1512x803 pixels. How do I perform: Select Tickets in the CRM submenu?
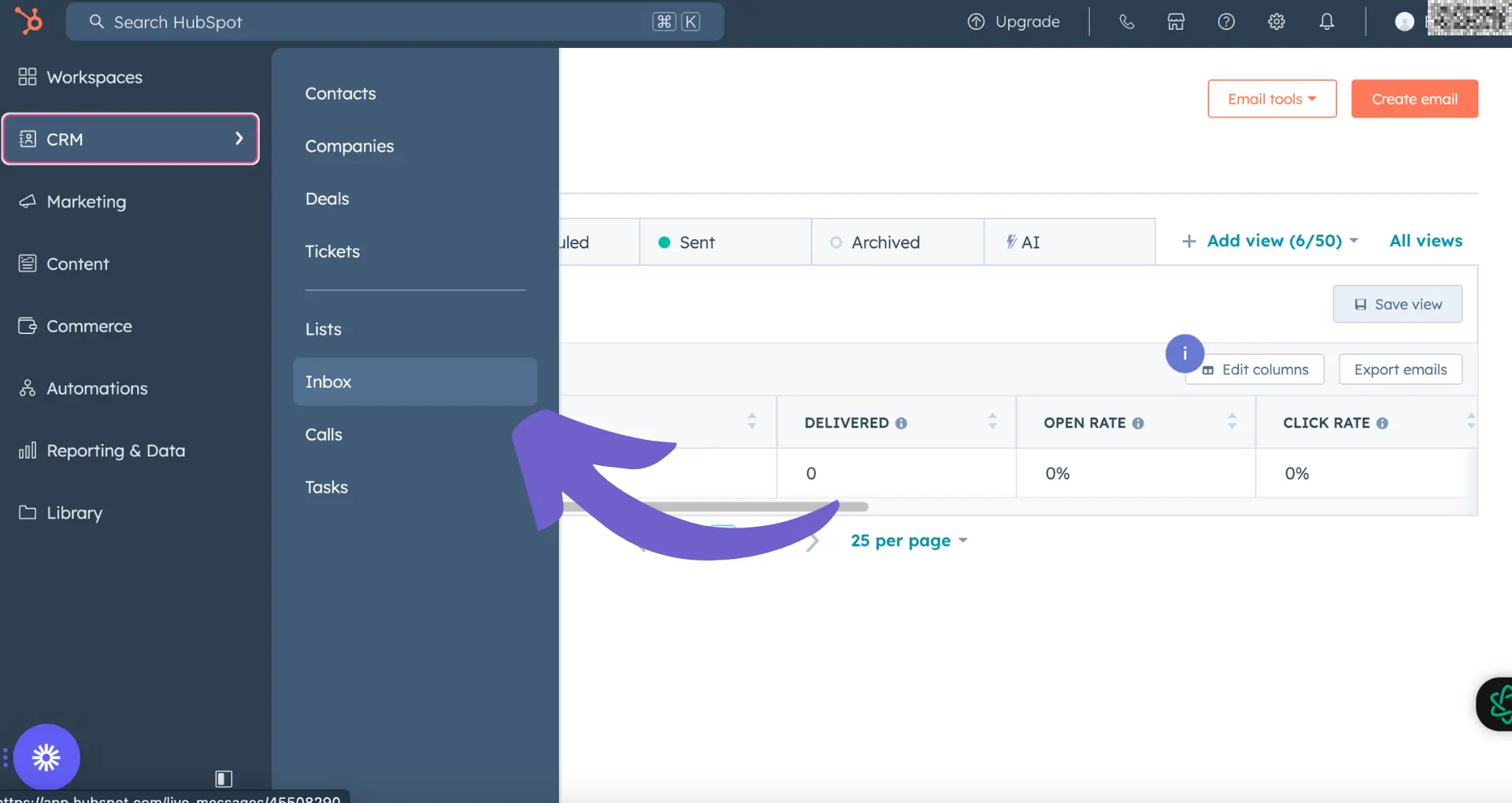415,252
